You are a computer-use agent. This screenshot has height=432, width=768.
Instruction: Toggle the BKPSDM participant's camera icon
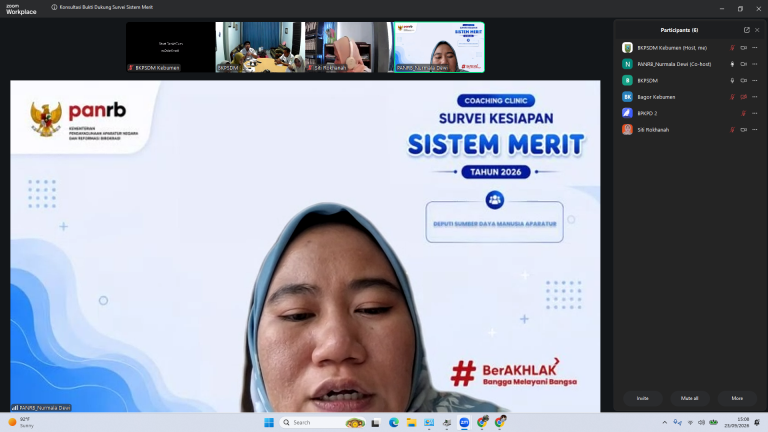click(x=744, y=80)
